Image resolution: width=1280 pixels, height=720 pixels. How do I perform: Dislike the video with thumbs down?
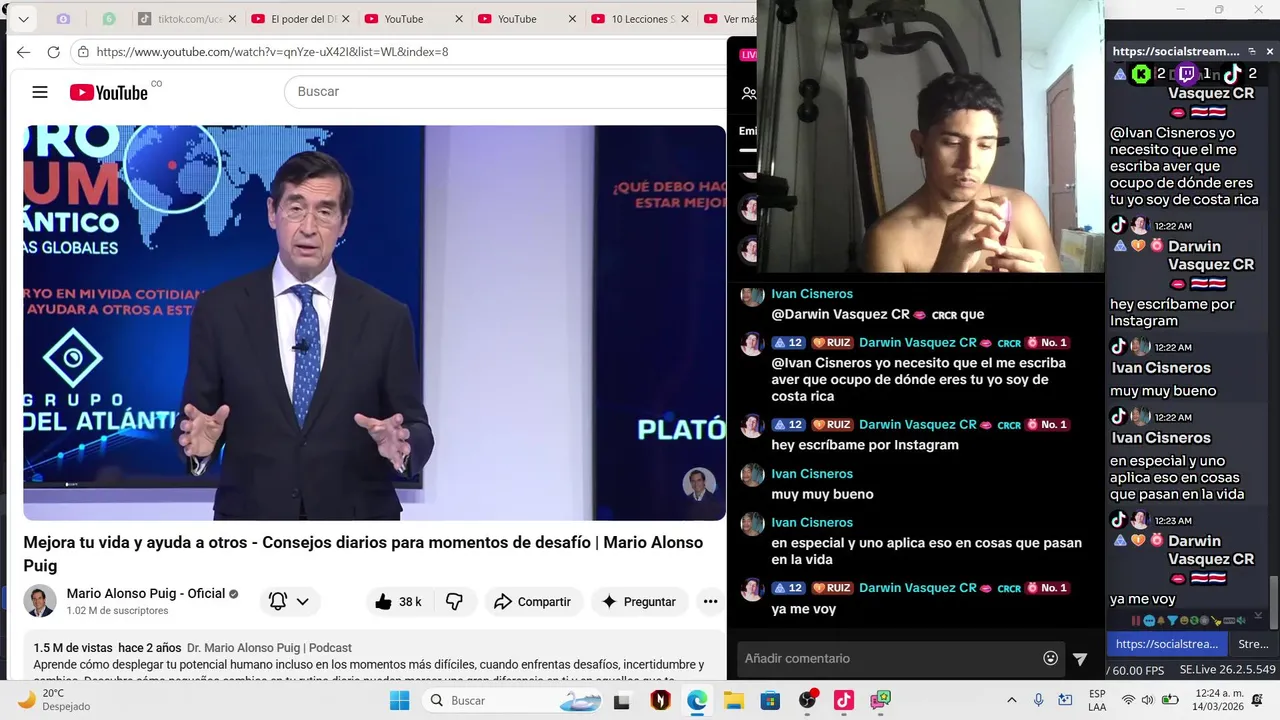(x=454, y=602)
